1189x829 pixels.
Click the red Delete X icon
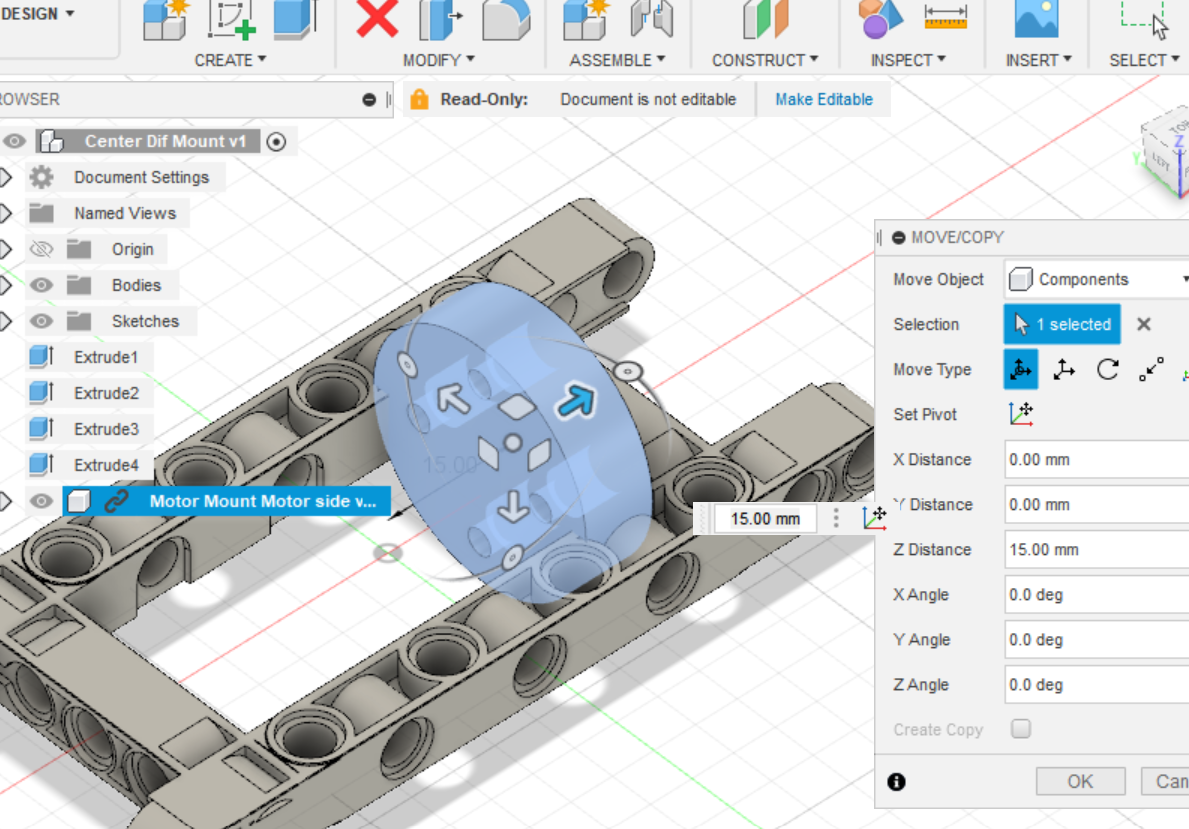tap(377, 19)
